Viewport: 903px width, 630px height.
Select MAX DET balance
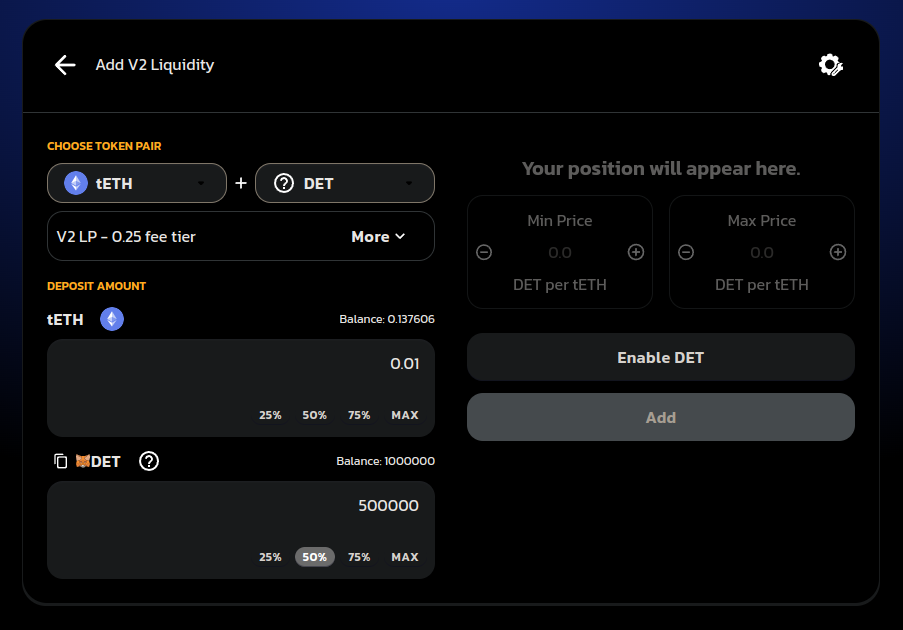pos(405,557)
